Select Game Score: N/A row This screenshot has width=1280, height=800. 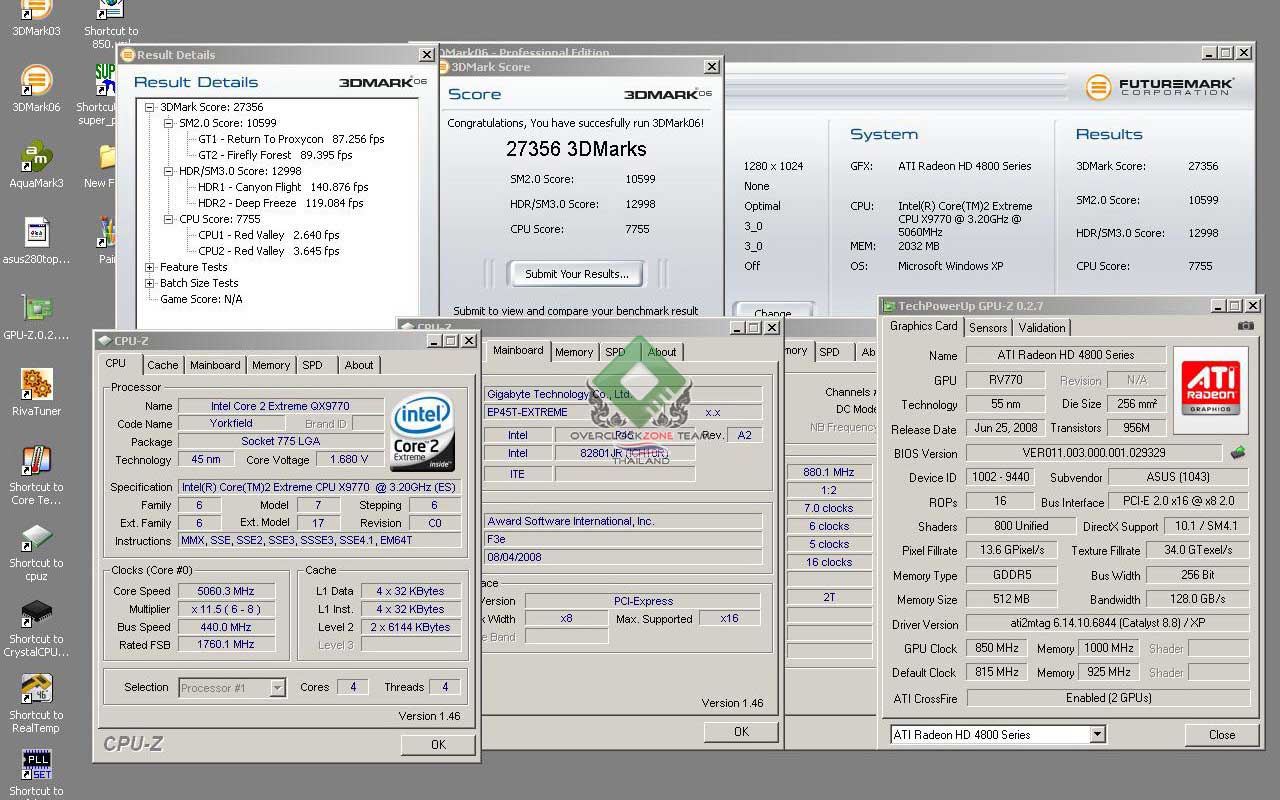201,299
